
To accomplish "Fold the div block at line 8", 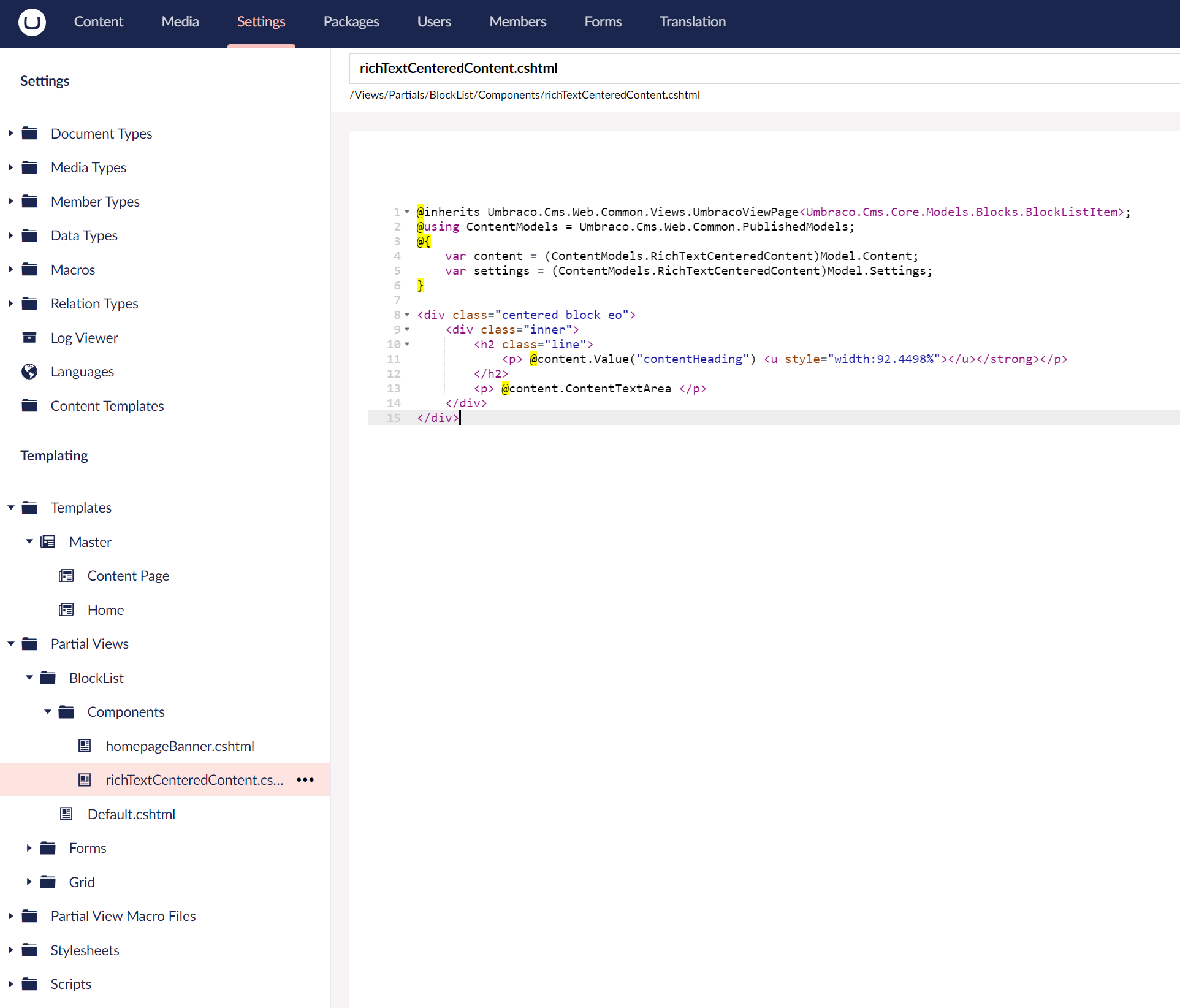I will [407, 315].
